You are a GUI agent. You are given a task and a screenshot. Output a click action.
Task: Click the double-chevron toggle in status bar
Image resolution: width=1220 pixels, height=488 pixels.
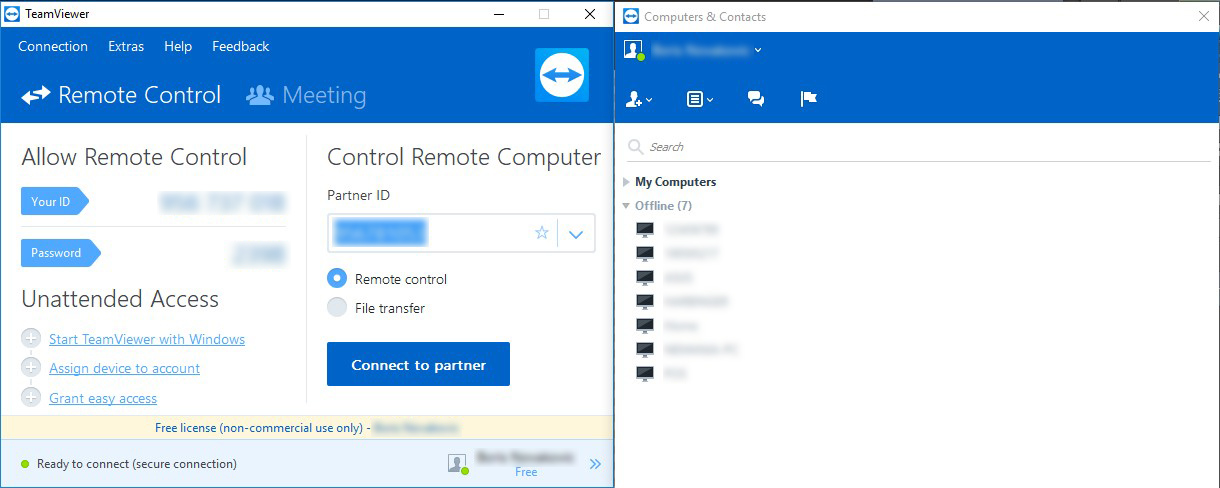[x=595, y=464]
